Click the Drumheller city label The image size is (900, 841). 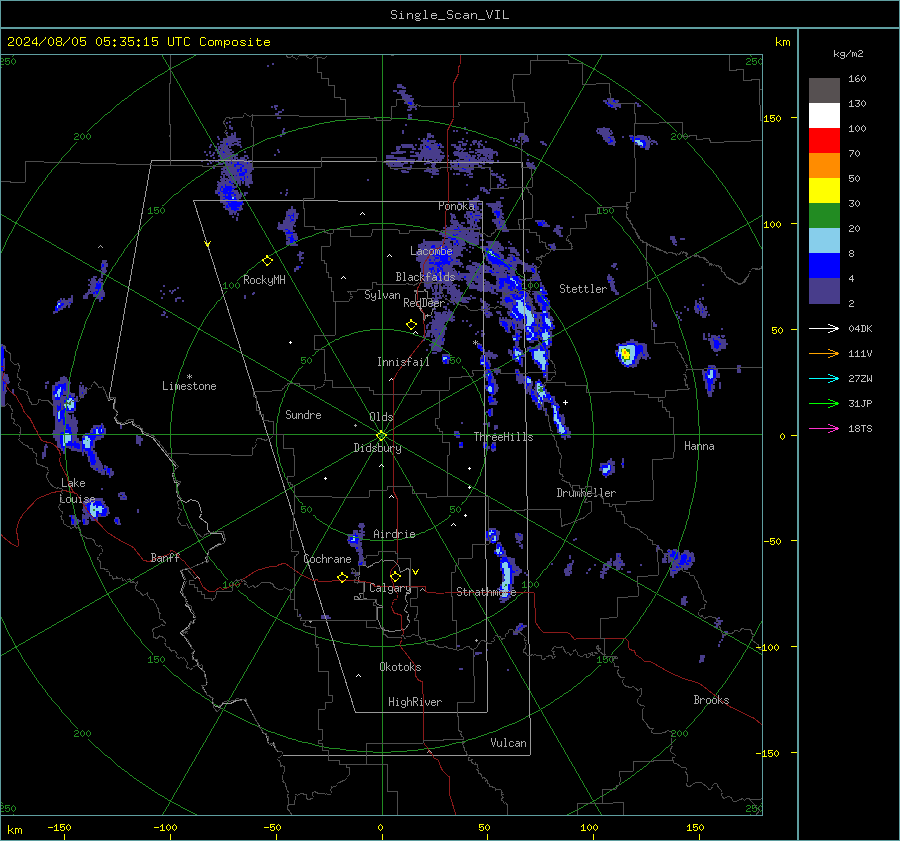[586, 493]
